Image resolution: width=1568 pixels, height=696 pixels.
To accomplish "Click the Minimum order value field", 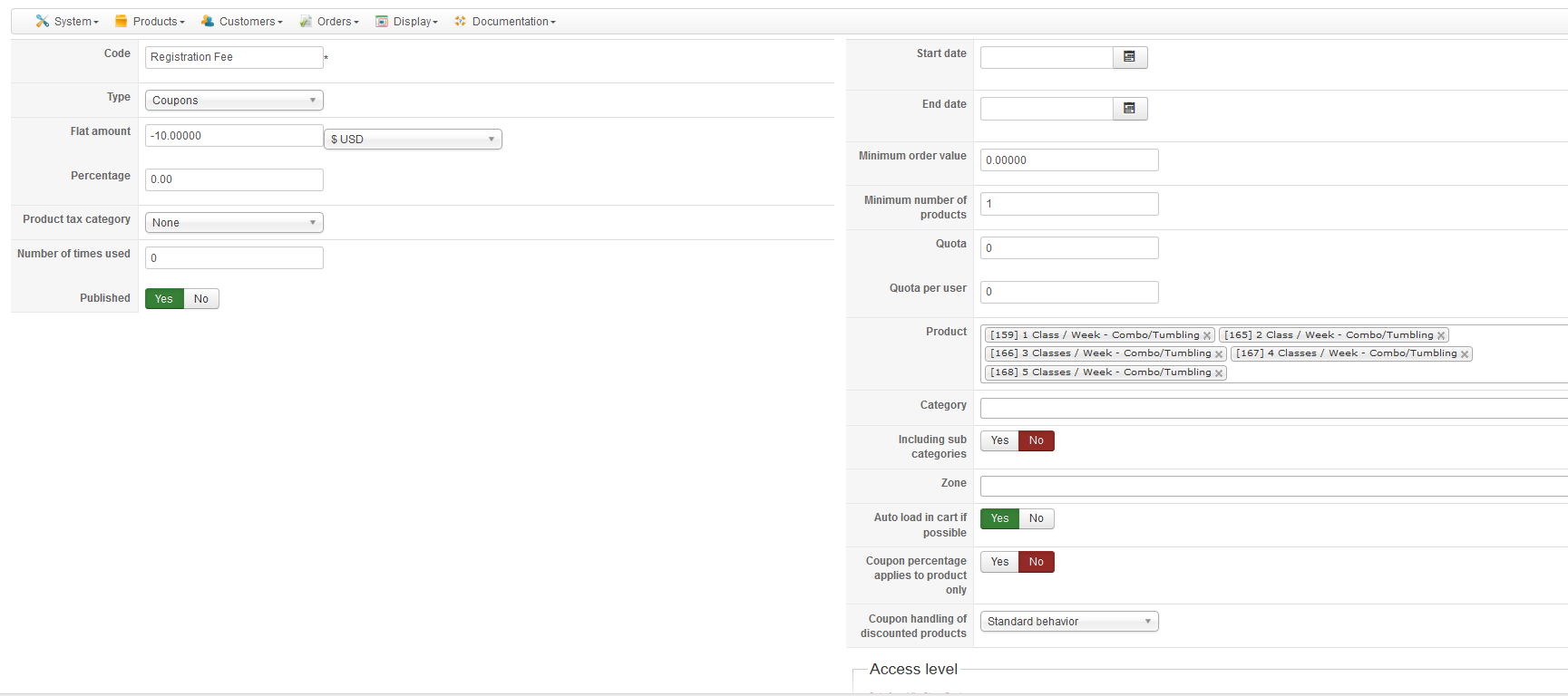I will [1069, 160].
